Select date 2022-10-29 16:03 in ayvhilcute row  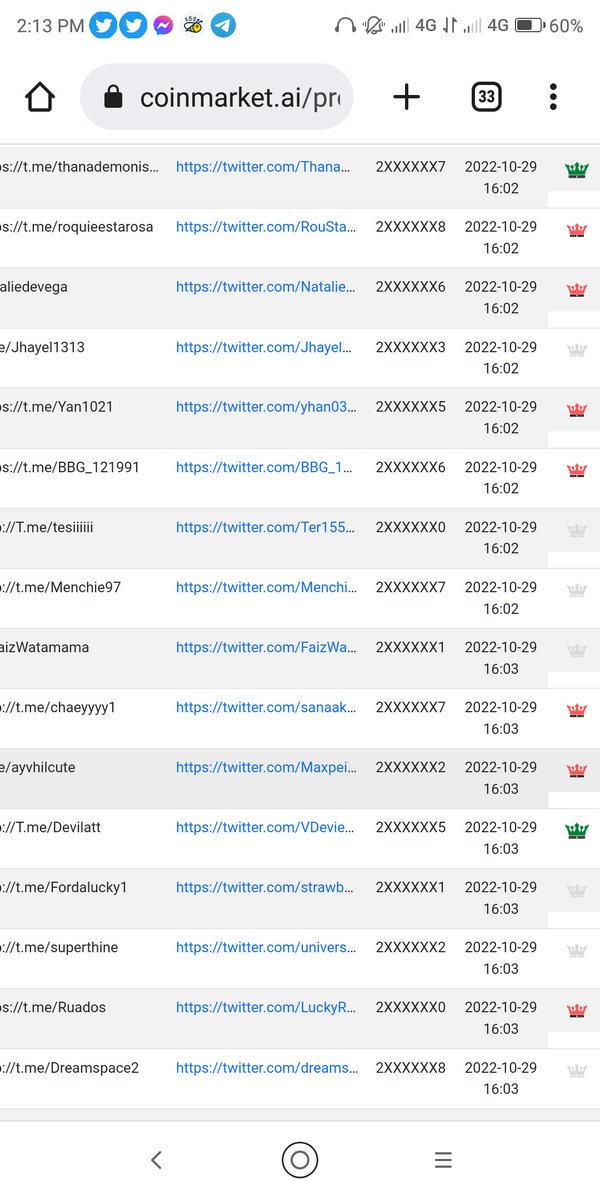(x=501, y=777)
